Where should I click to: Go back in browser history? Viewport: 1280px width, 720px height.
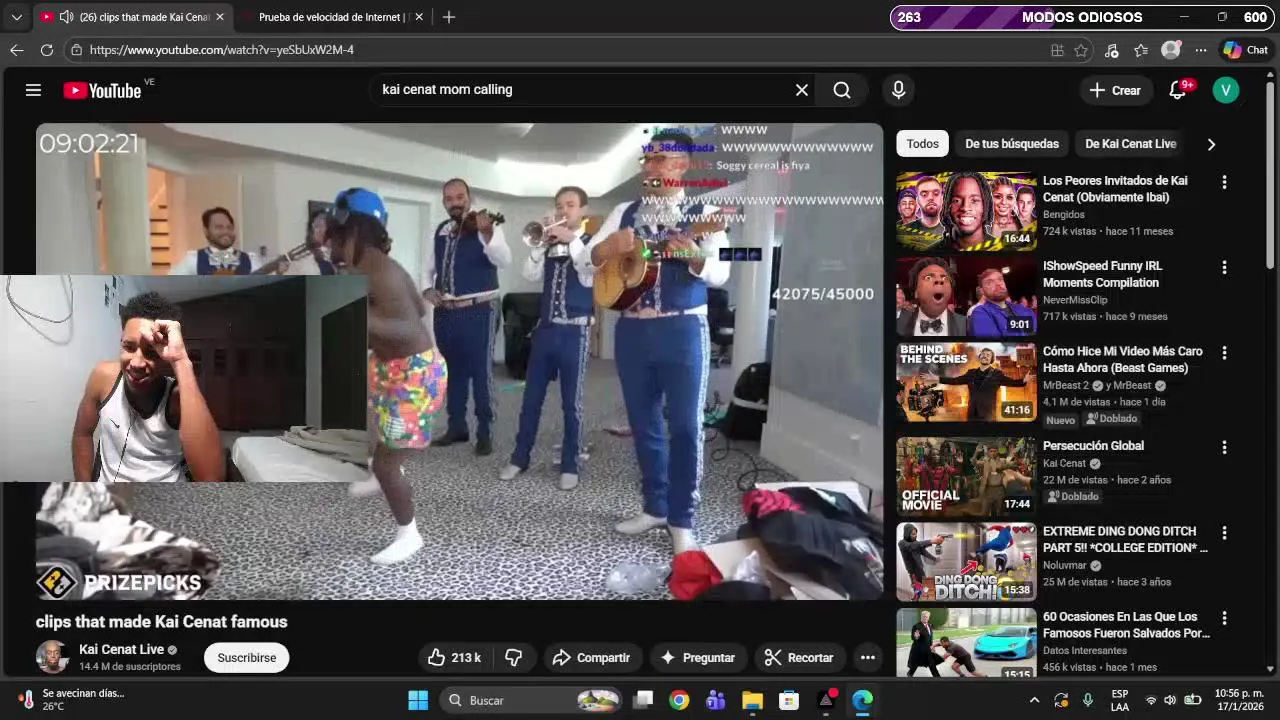pyautogui.click(x=17, y=50)
